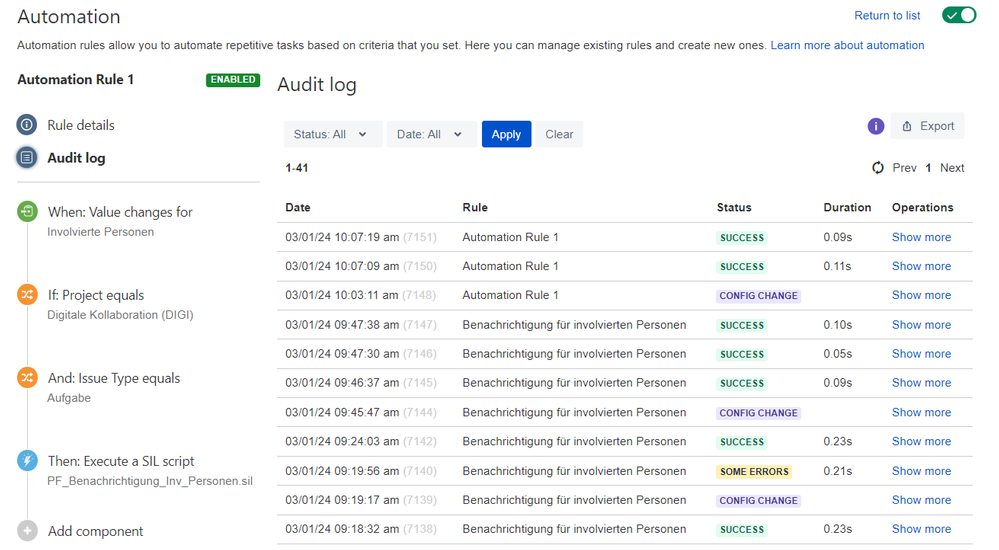This screenshot has height=550, width=999.
Task: Expand the Date: All dropdown filter
Action: [x=431, y=134]
